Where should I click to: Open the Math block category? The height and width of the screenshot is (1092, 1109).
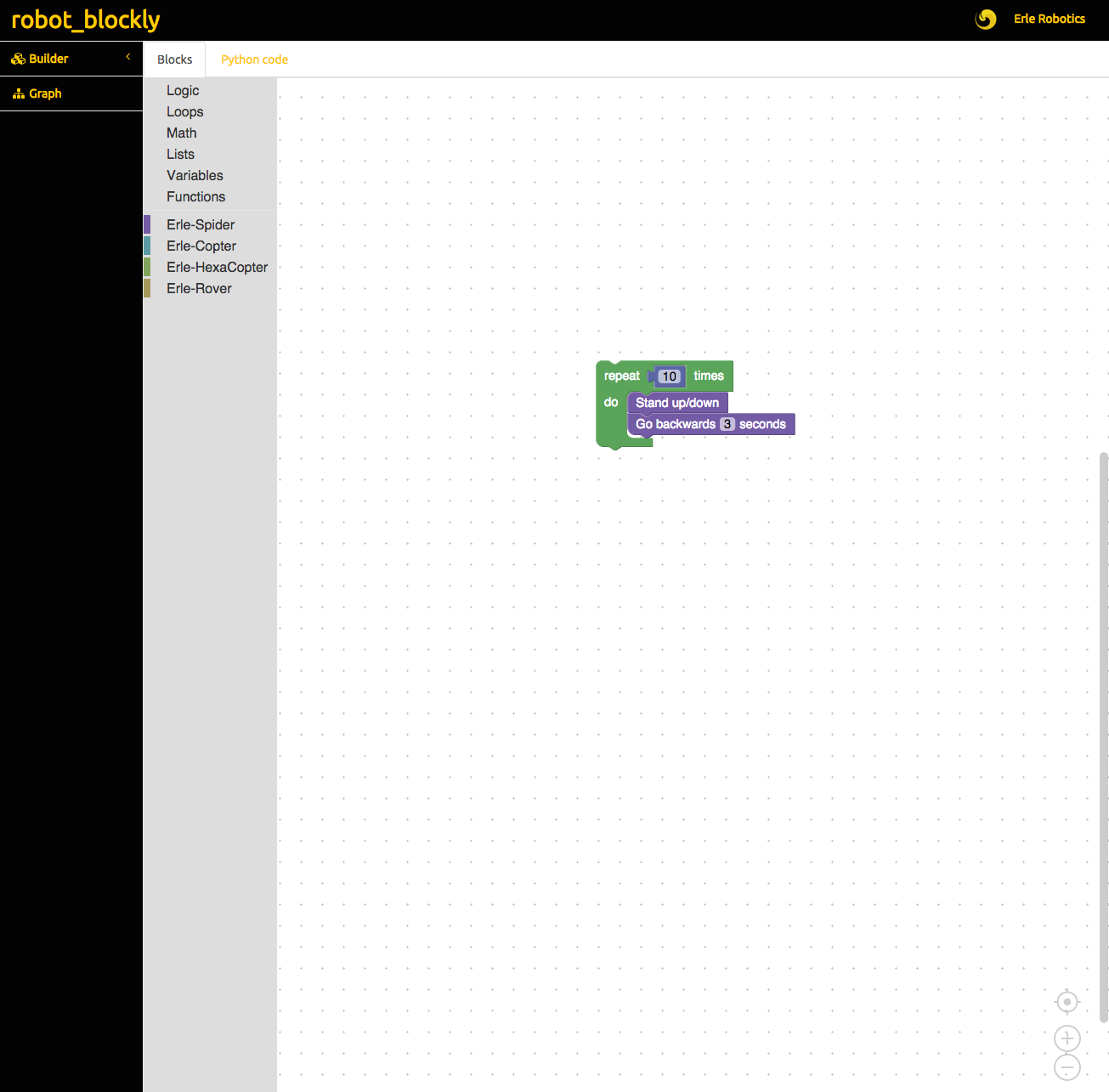click(210, 133)
